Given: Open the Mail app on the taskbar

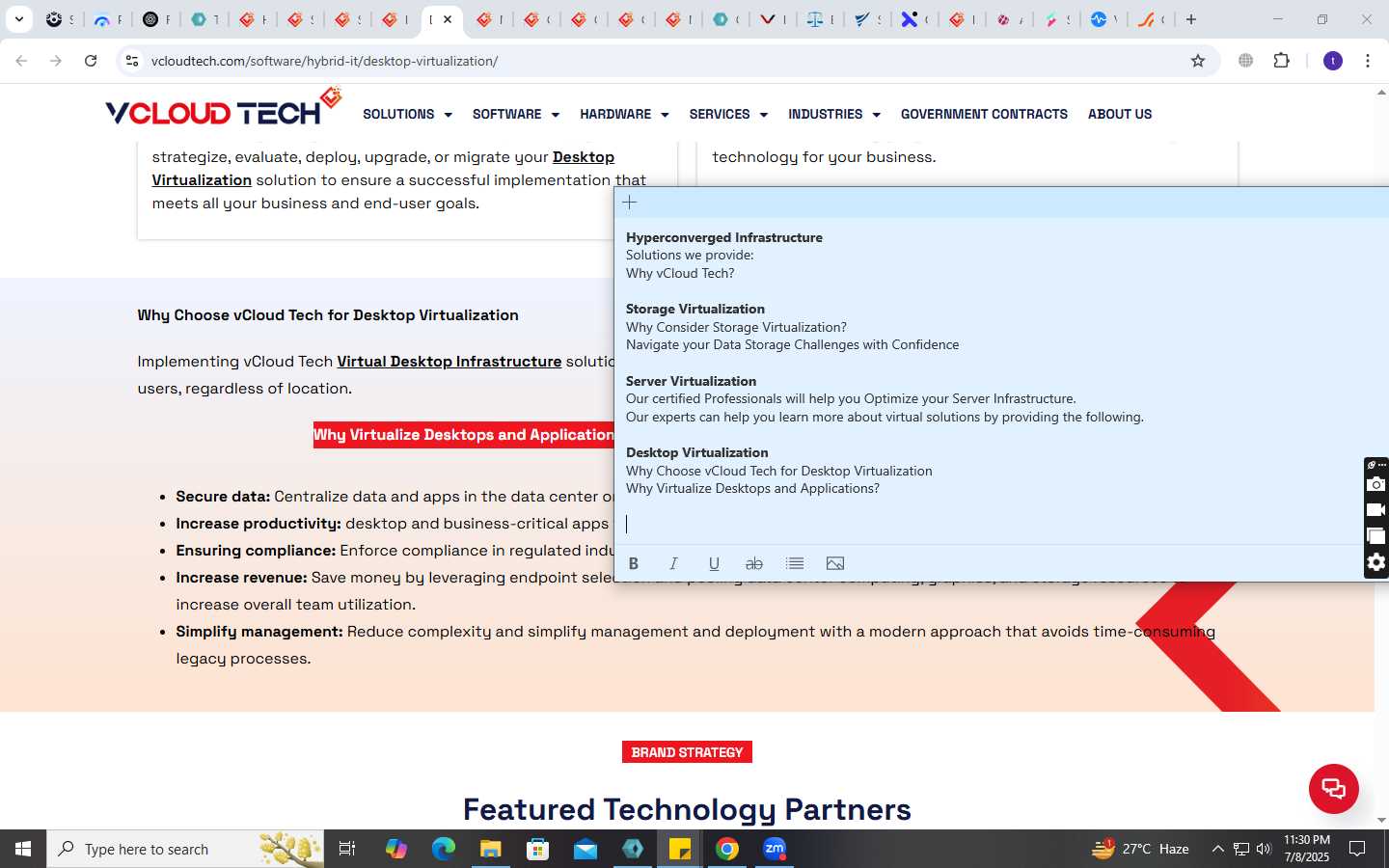Looking at the screenshot, I should 585,849.
